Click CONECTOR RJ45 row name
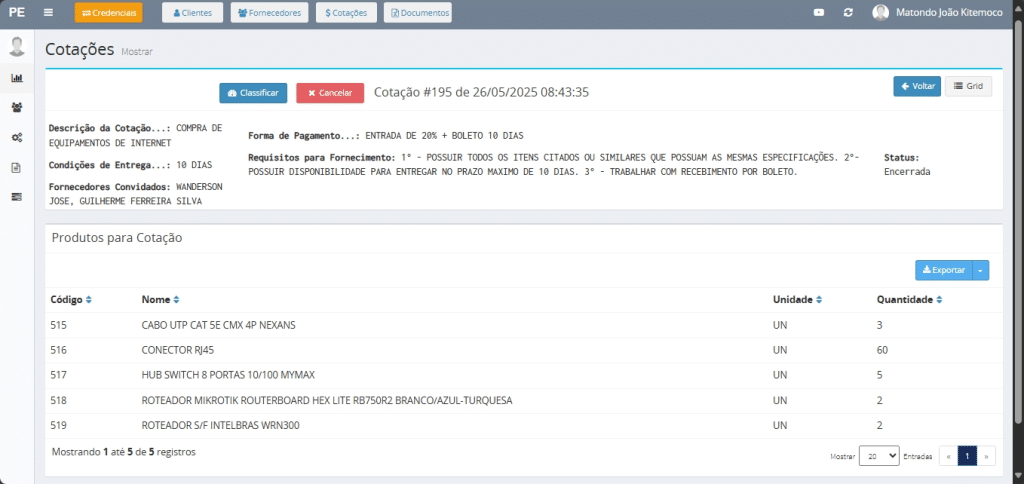 coord(178,350)
